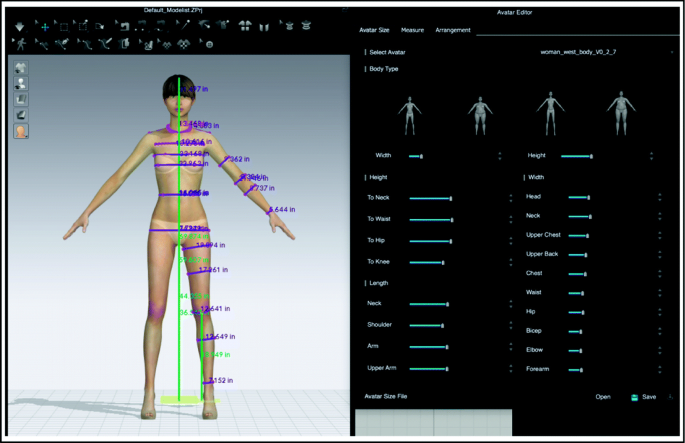The width and height of the screenshot is (685, 443).
Task: Click the garment display icon in viewport sidebar
Action: (21, 69)
